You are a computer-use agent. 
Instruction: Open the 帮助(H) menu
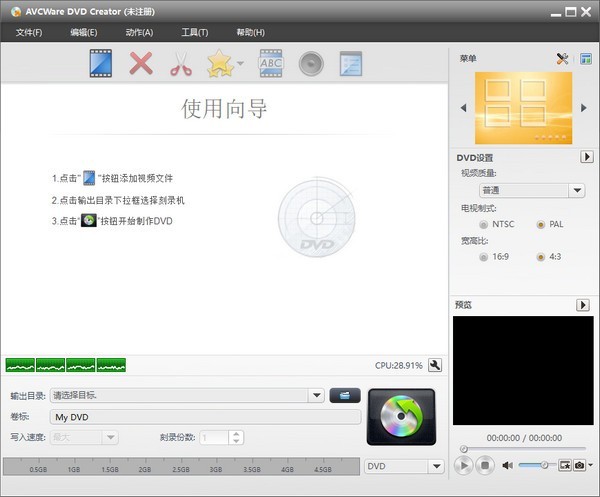pos(250,33)
